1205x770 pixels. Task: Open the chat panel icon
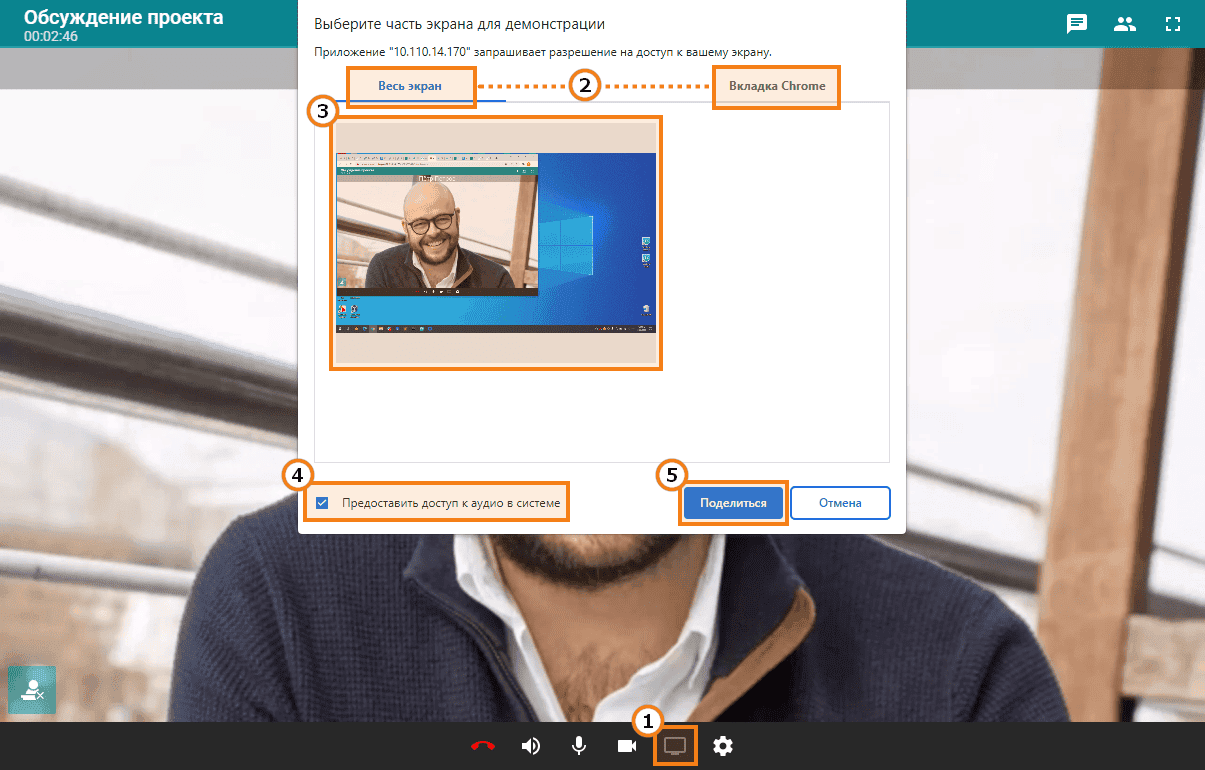(x=1077, y=24)
